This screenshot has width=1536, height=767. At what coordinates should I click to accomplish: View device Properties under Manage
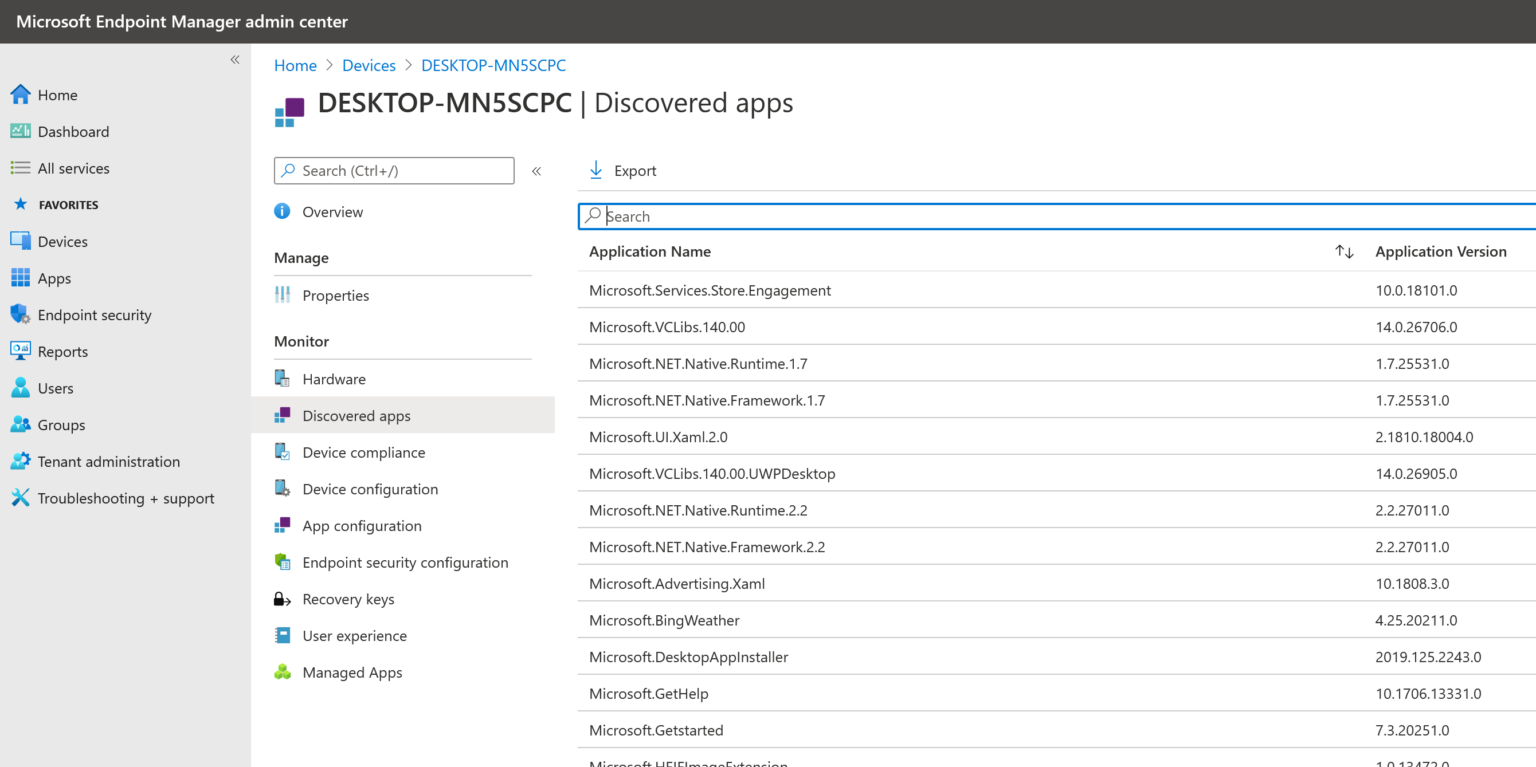336,295
